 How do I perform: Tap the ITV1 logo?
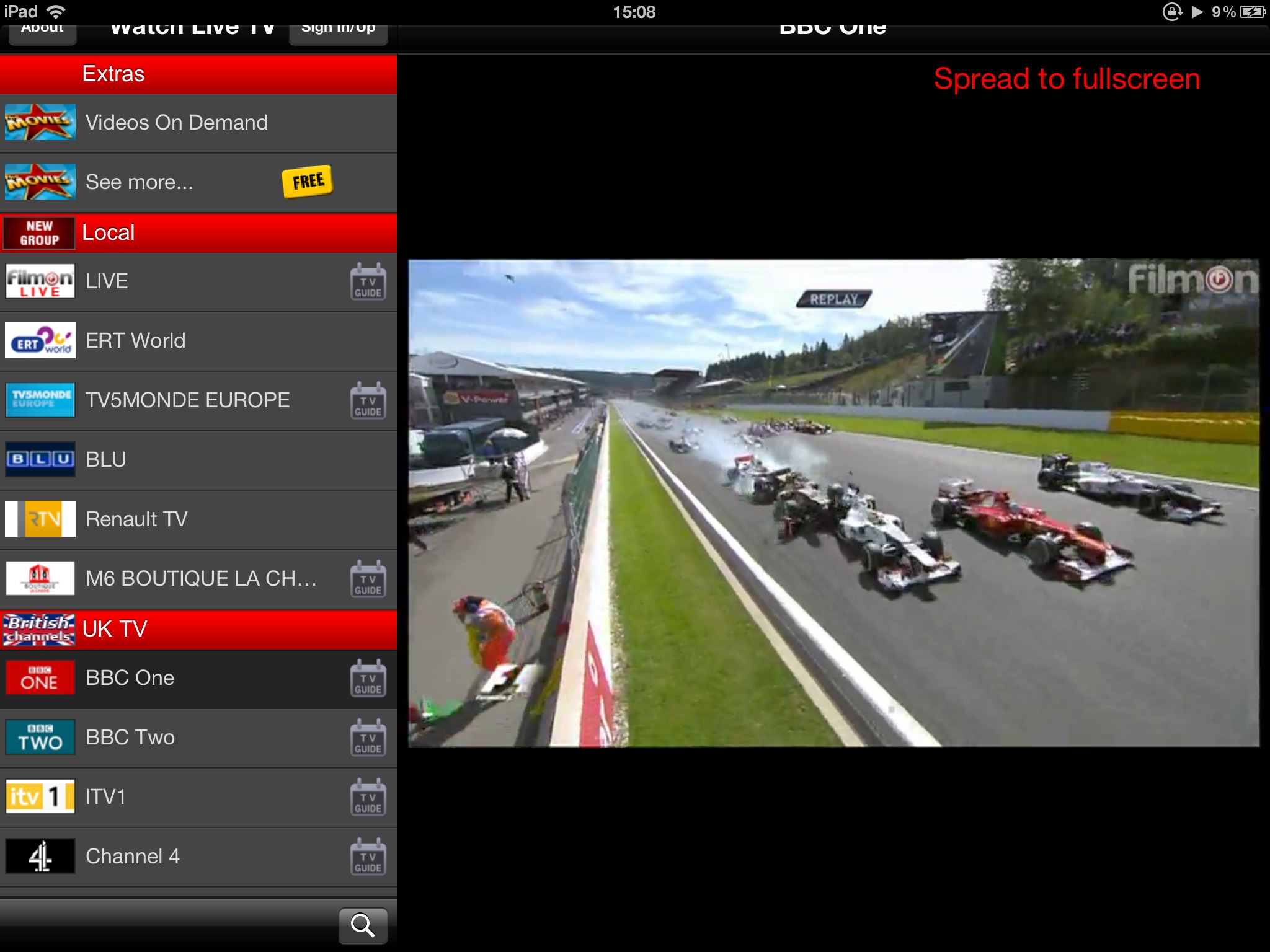[x=40, y=796]
